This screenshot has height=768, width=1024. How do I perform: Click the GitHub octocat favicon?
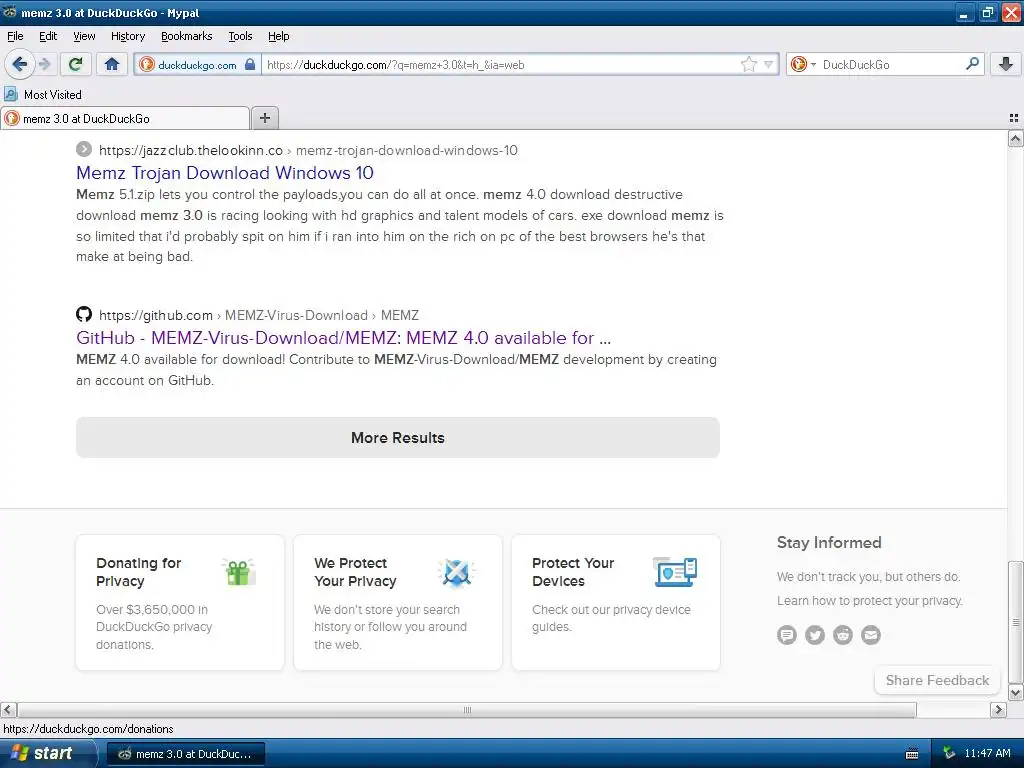[84, 315]
